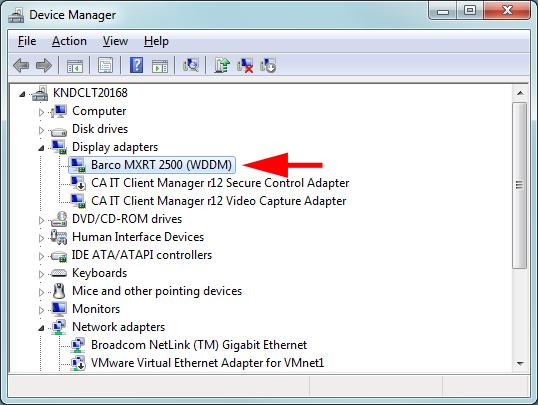Viewport: 538px width, 405px height.
Task: Click the Uninstall device red X icon
Action: point(245,65)
